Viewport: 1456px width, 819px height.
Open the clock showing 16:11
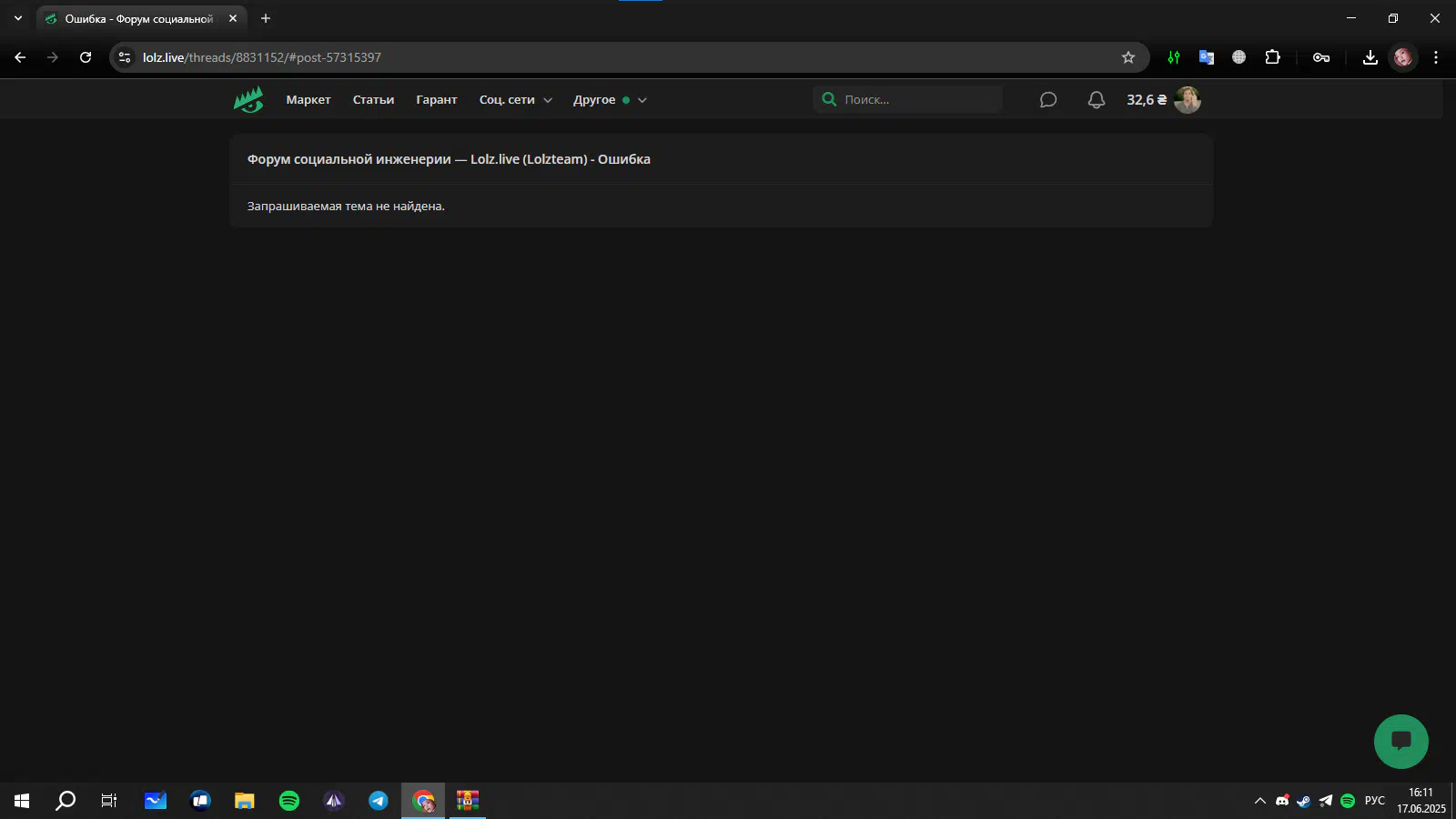click(1421, 801)
